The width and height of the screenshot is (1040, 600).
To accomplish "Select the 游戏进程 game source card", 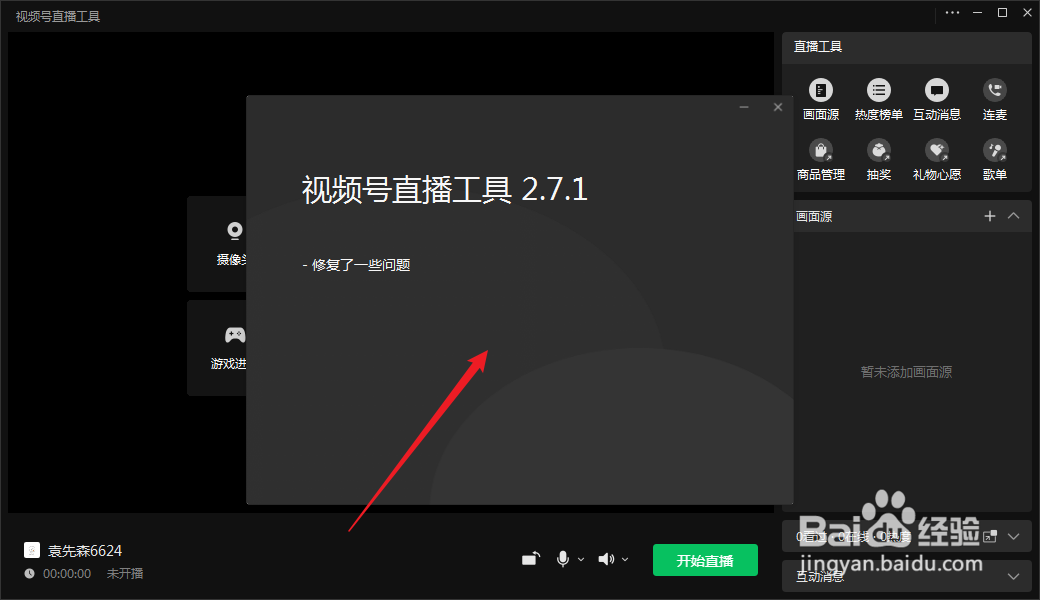I will [217, 348].
